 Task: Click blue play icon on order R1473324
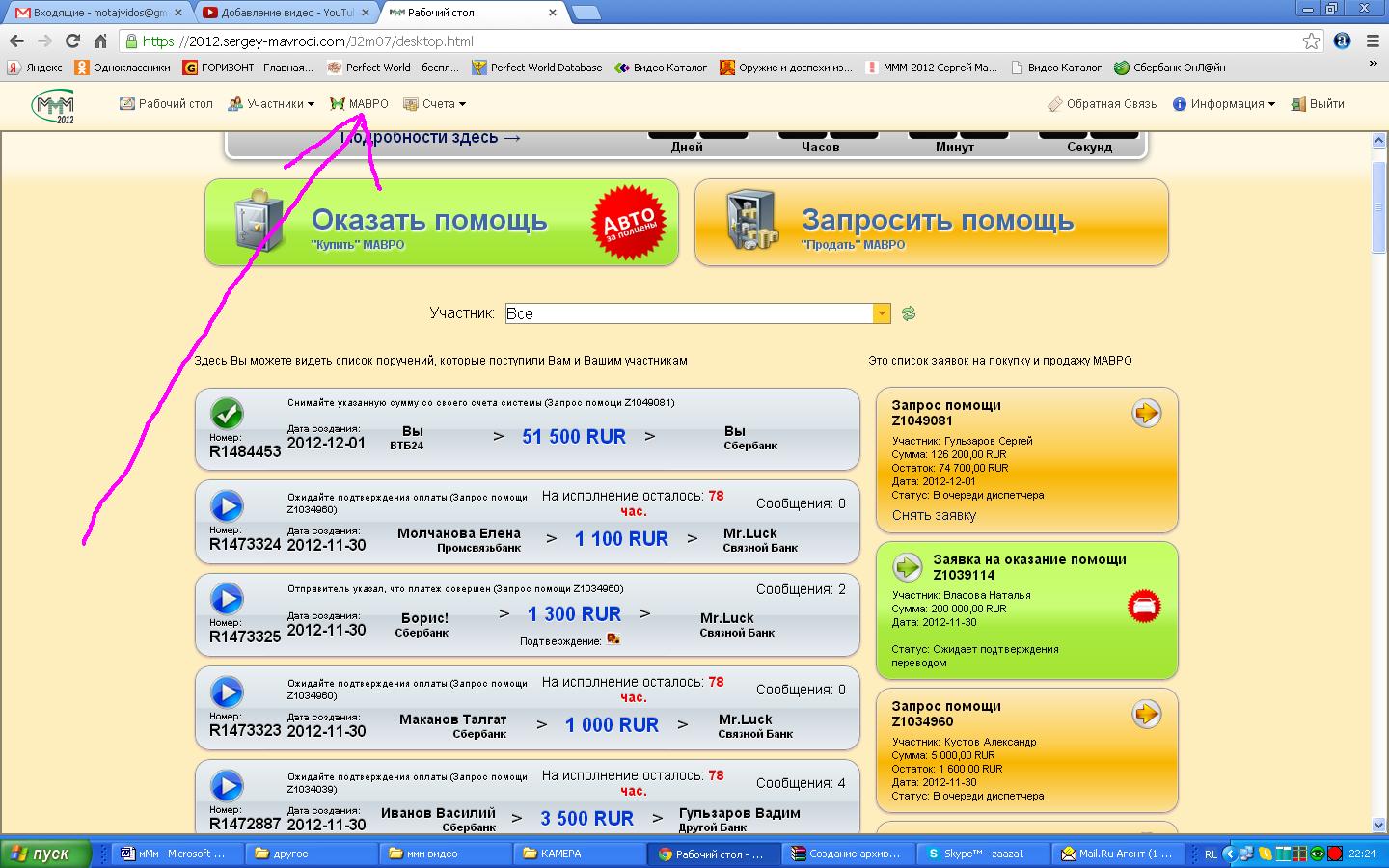click(x=227, y=506)
